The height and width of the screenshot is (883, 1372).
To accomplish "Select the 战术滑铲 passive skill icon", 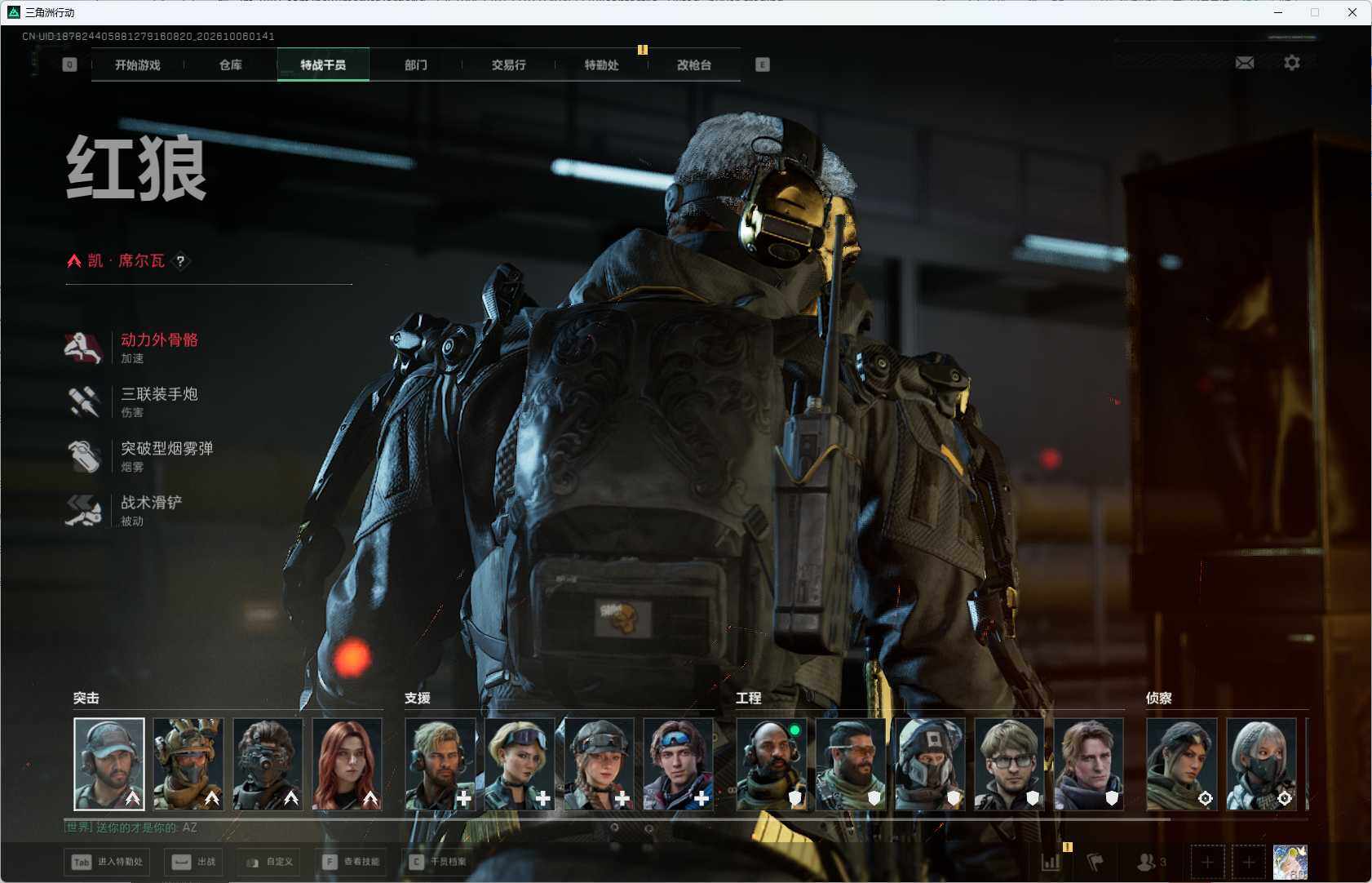I will (83, 510).
